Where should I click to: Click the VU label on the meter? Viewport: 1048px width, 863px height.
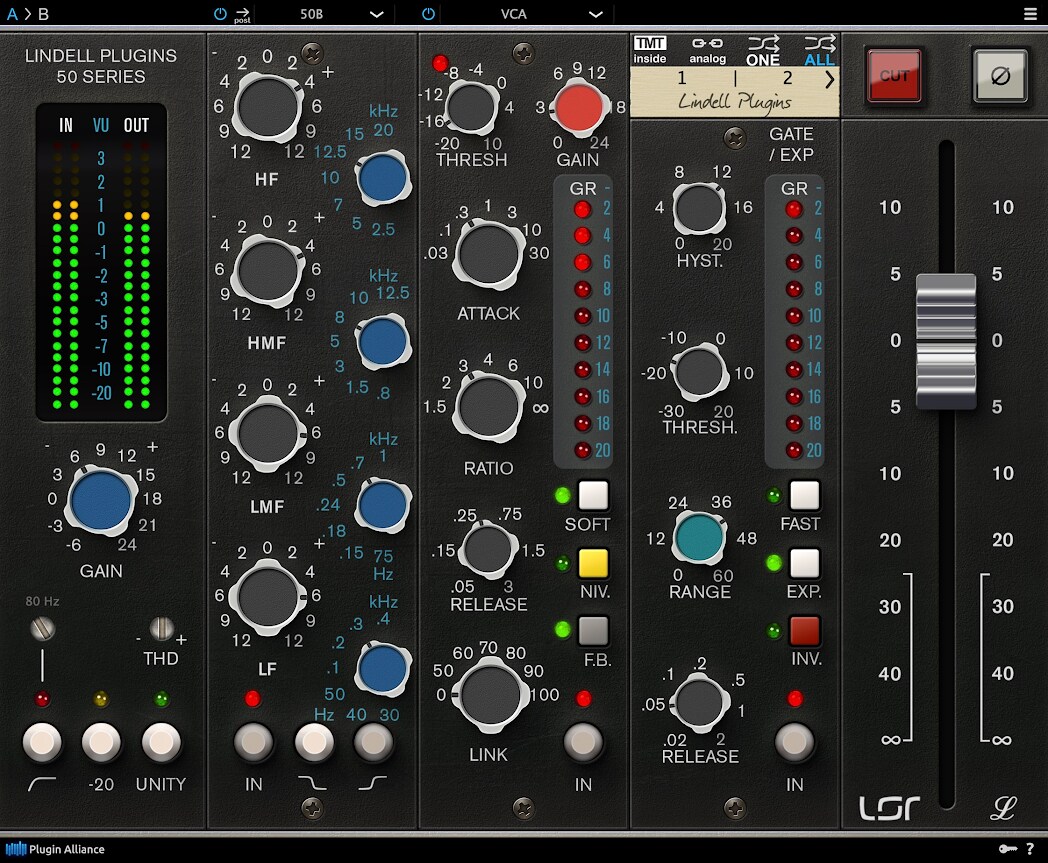(101, 125)
